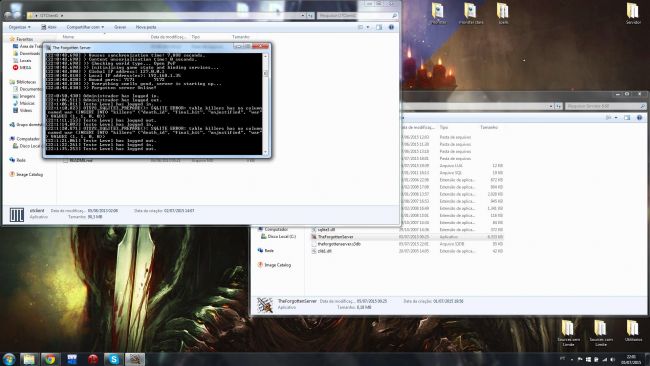Select Grupo doméstico in navigation pane
The height and width of the screenshot is (366, 650).
point(26,125)
